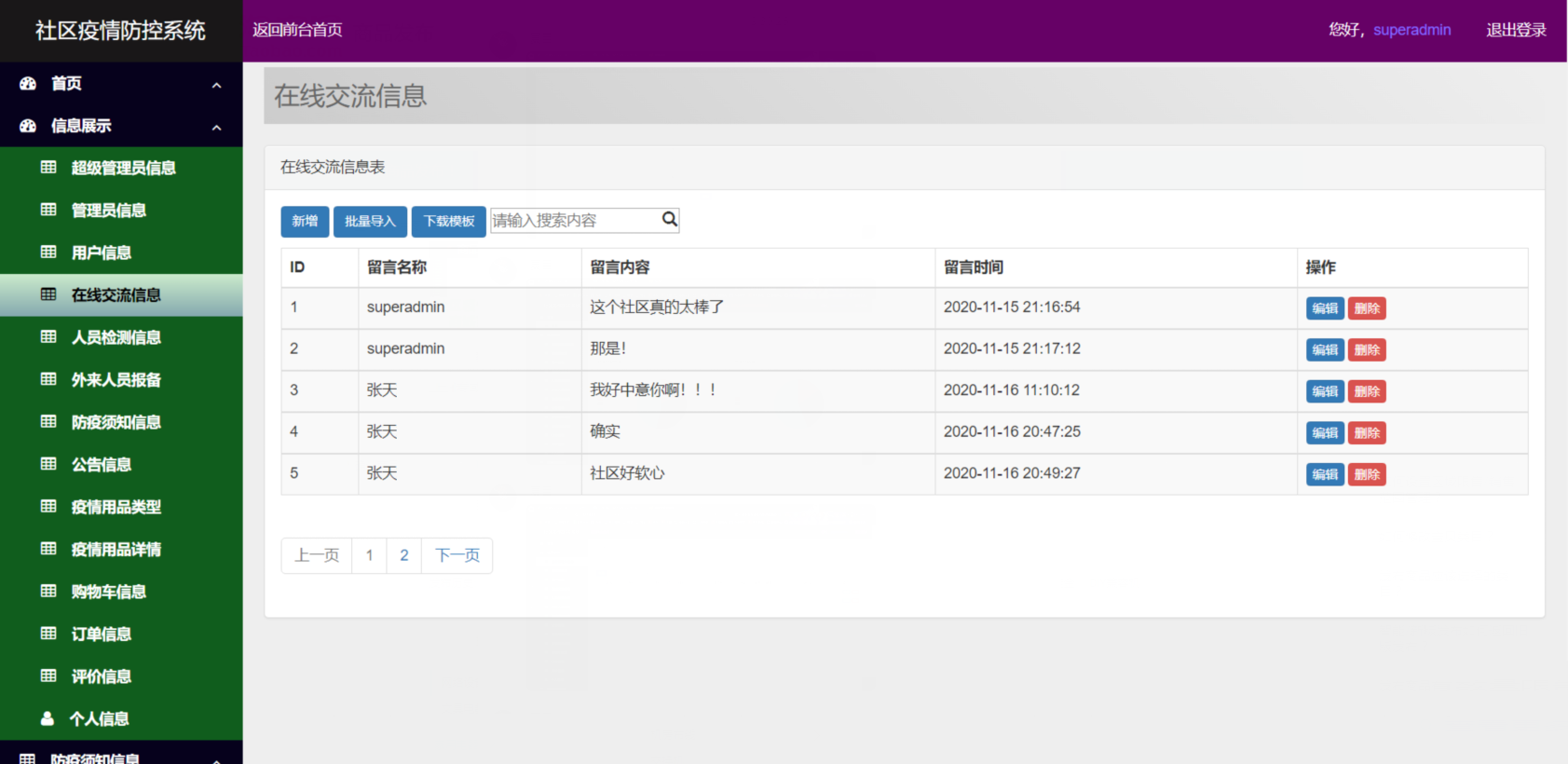Click the table icon beside 用户信息
1568x764 pixels.
point(48,252)
